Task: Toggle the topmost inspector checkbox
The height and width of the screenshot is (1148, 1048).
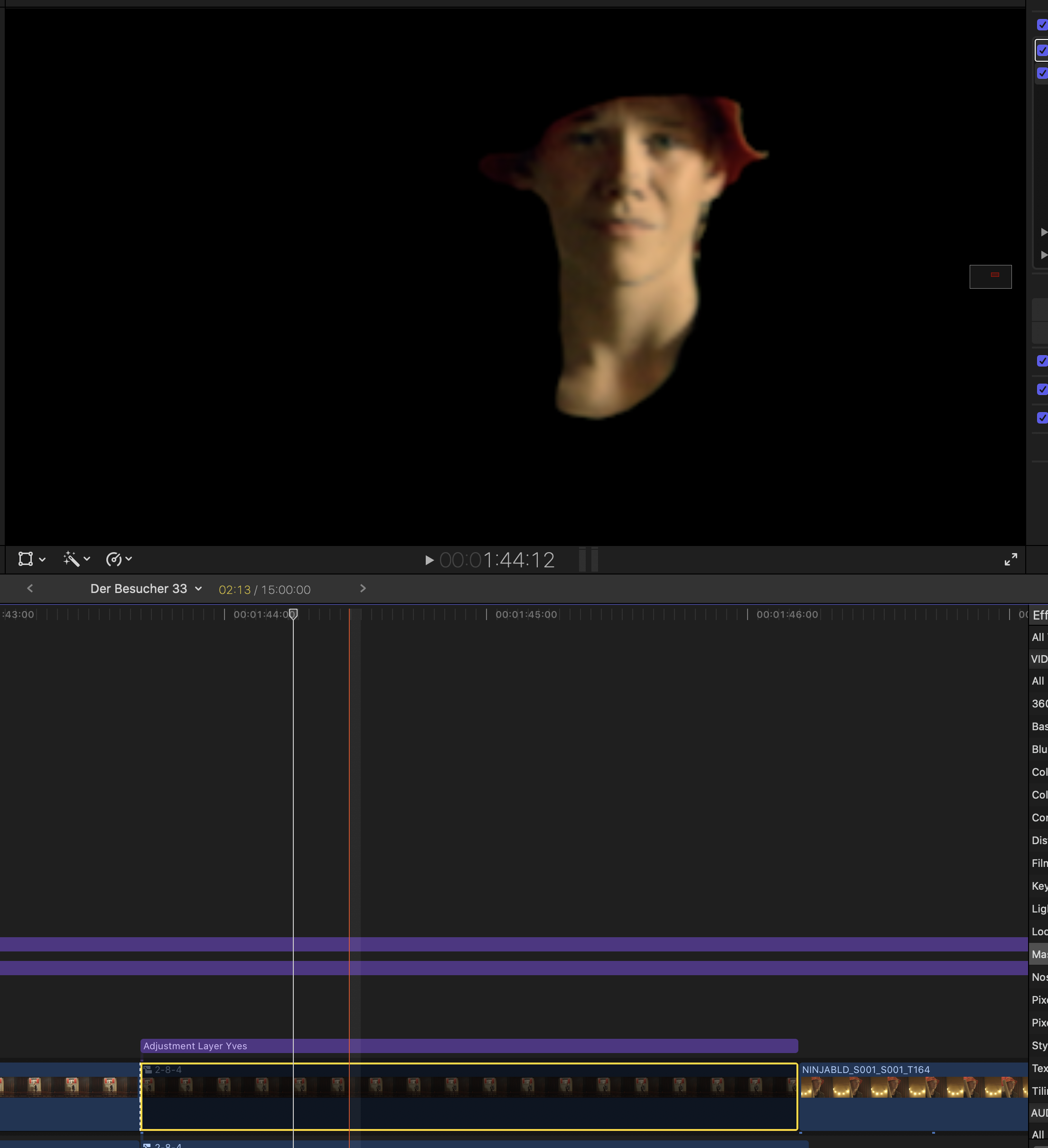Action: (x=1042, y=25)
